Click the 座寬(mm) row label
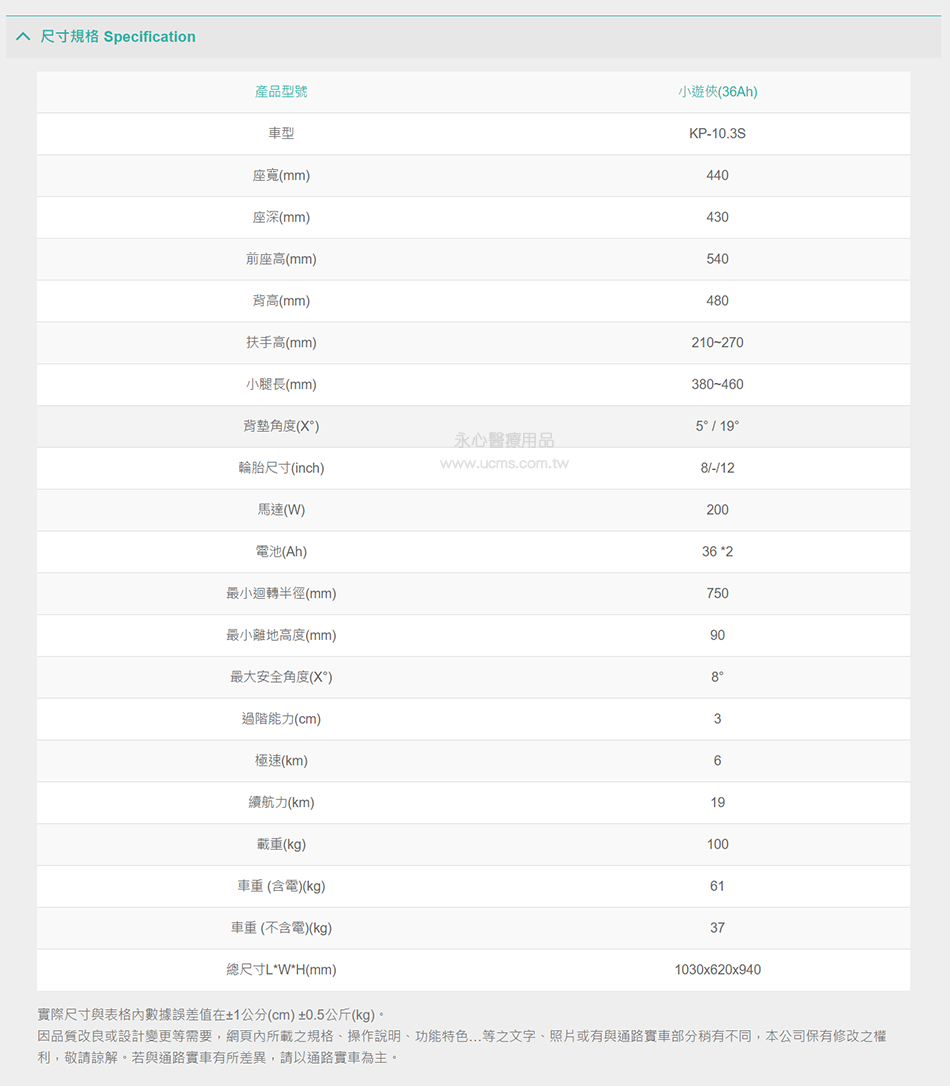The image size is (950, 1086). coord(281,175)
